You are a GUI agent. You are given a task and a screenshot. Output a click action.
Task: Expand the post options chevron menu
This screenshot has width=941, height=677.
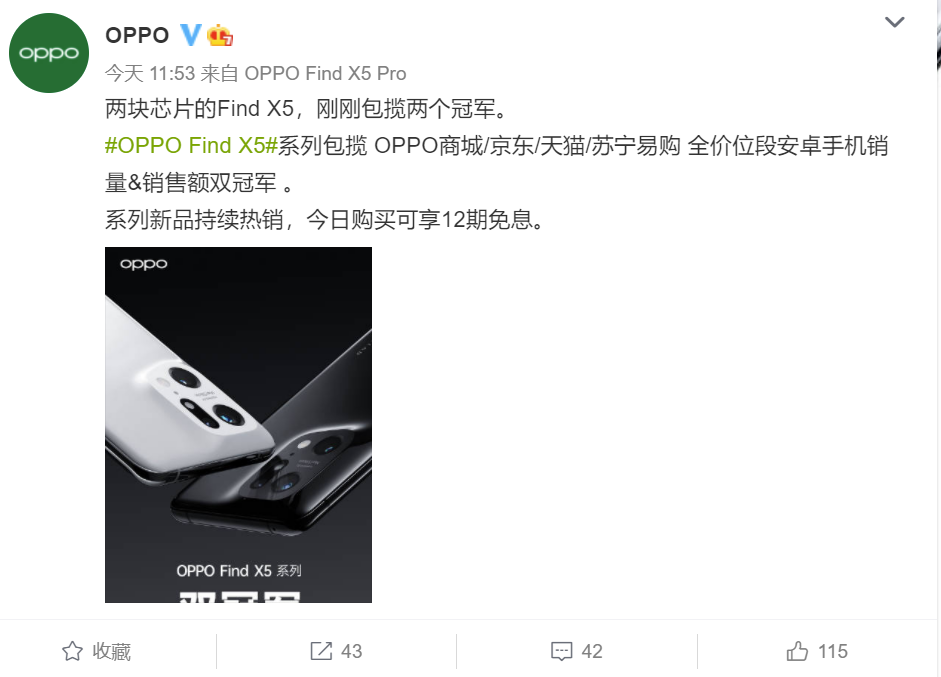894,22
